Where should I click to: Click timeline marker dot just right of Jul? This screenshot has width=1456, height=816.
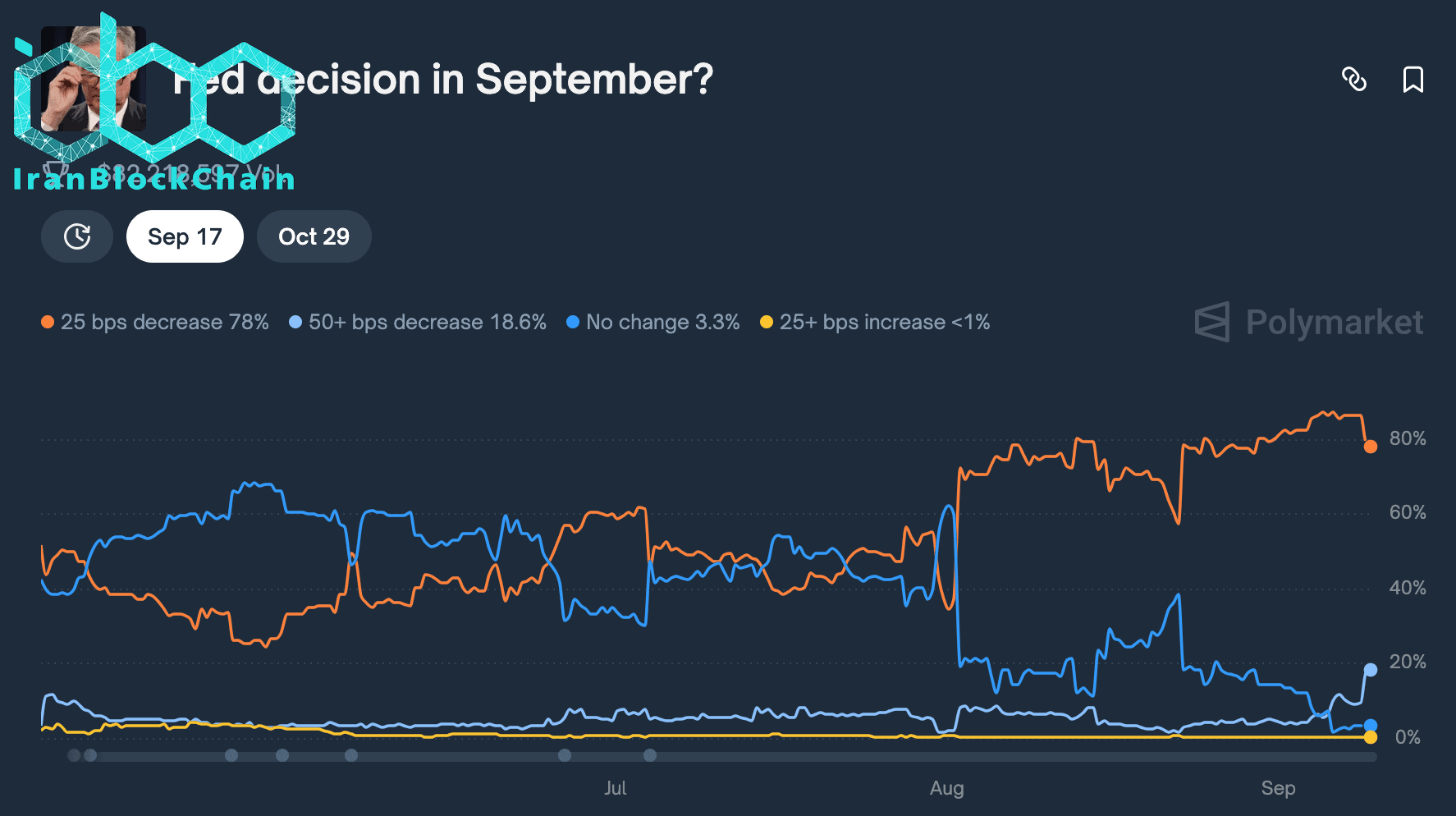point(650,755)
